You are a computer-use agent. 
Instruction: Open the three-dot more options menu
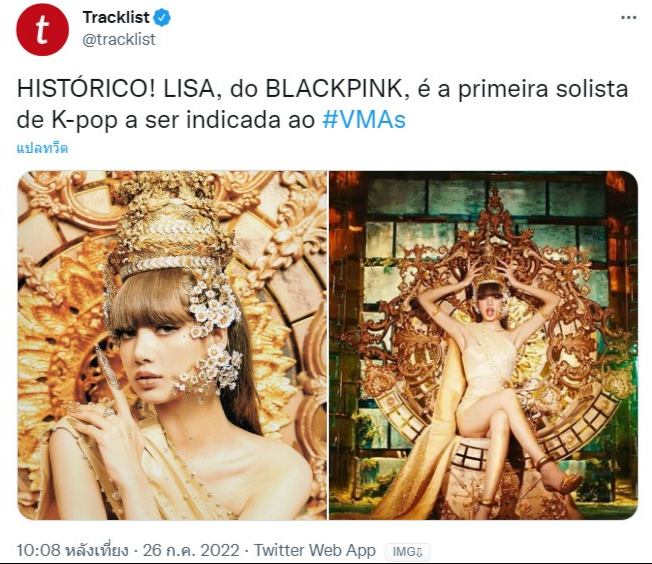click(628, 17)
